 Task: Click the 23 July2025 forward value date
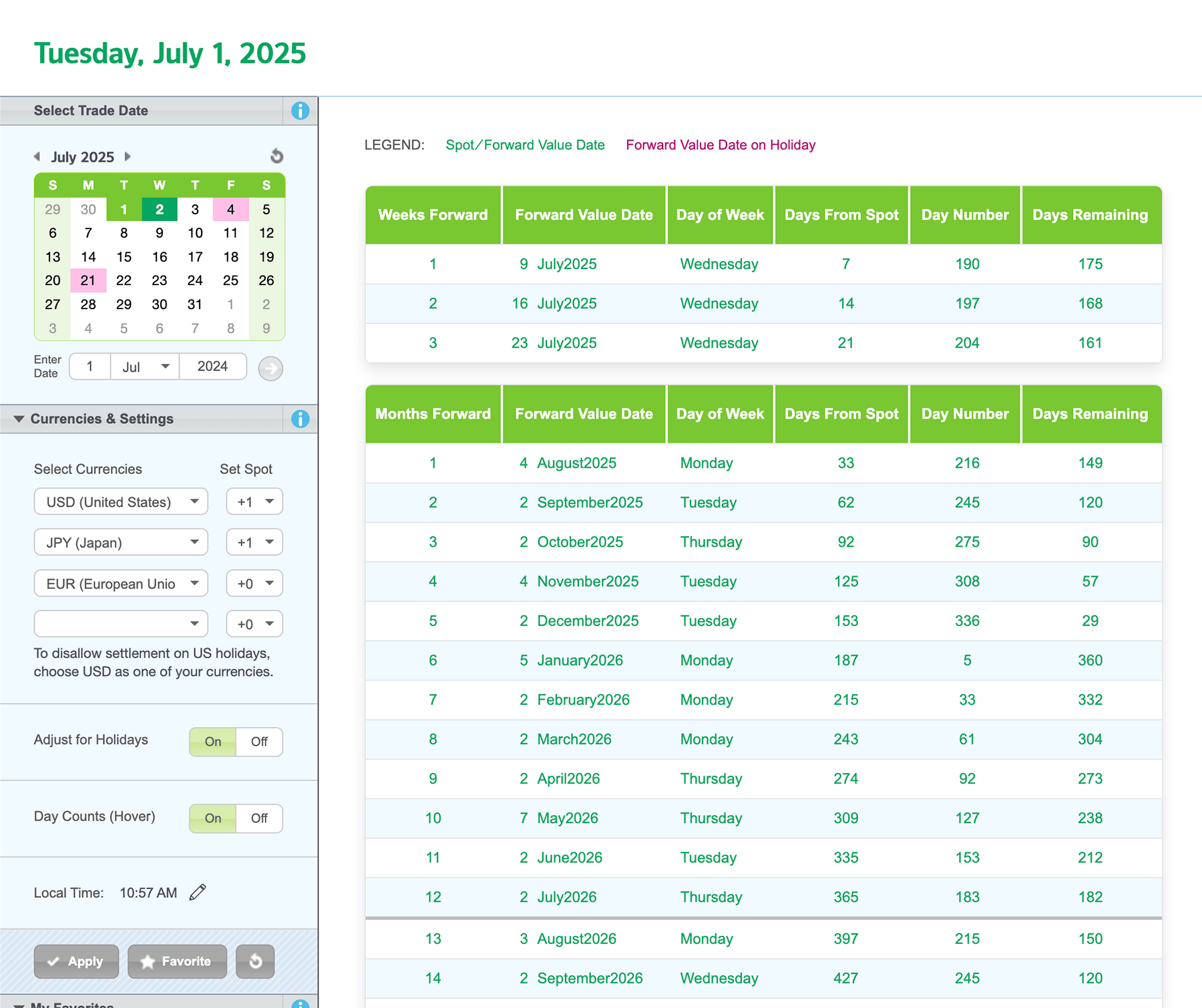tap(554, 343)
